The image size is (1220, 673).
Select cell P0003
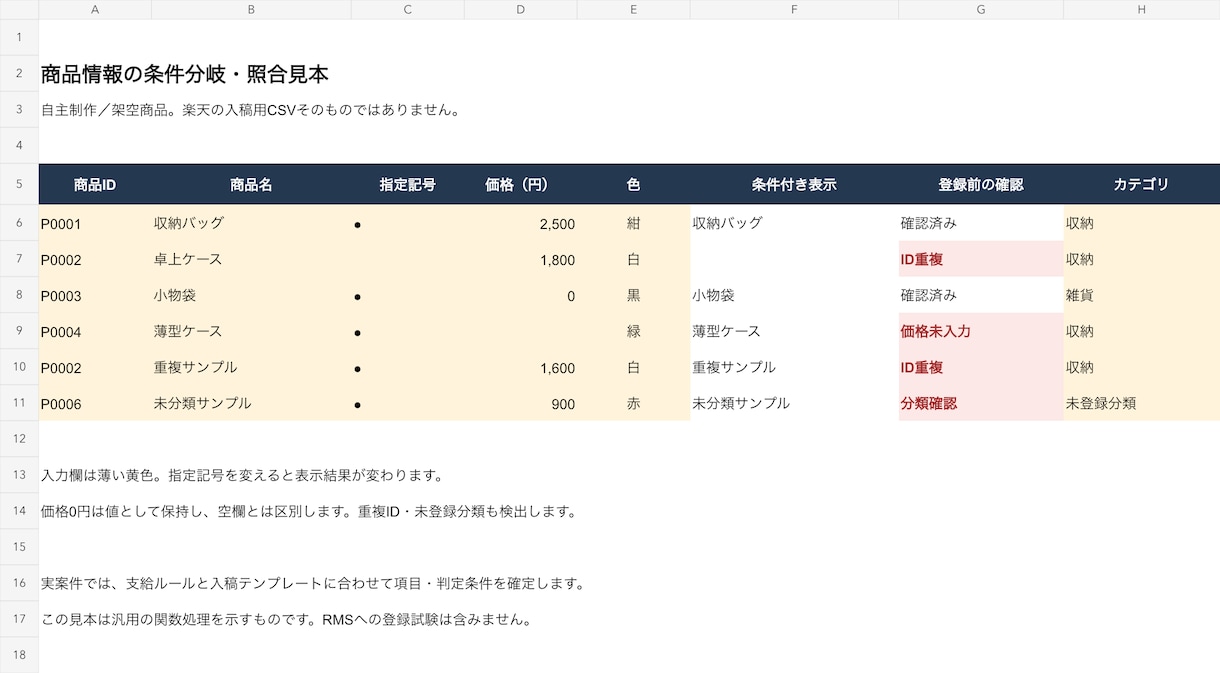pyautogui.click(x=95, y=295)
